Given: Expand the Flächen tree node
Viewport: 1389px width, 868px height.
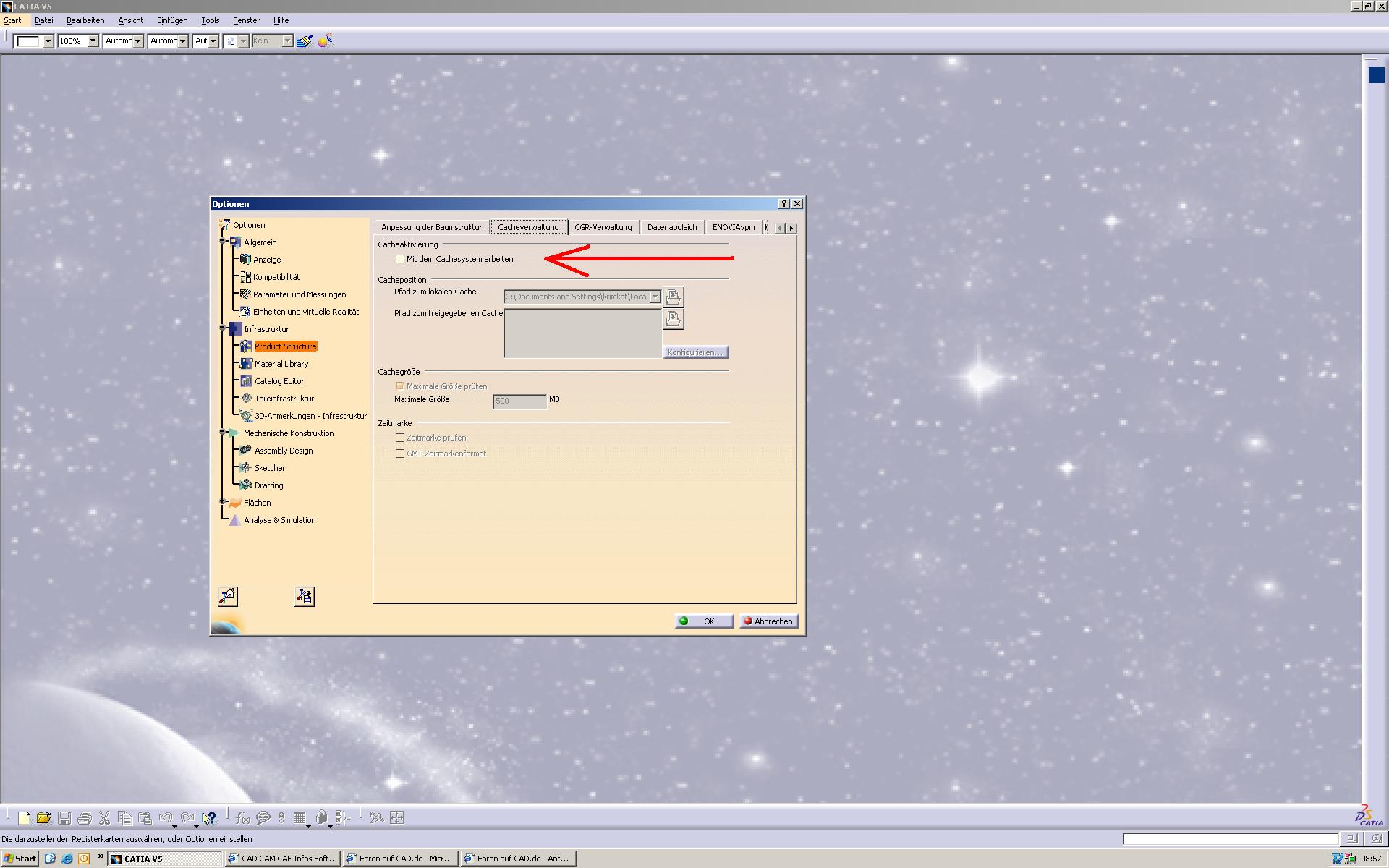Looking at the screenshot, I should point(224,503).
